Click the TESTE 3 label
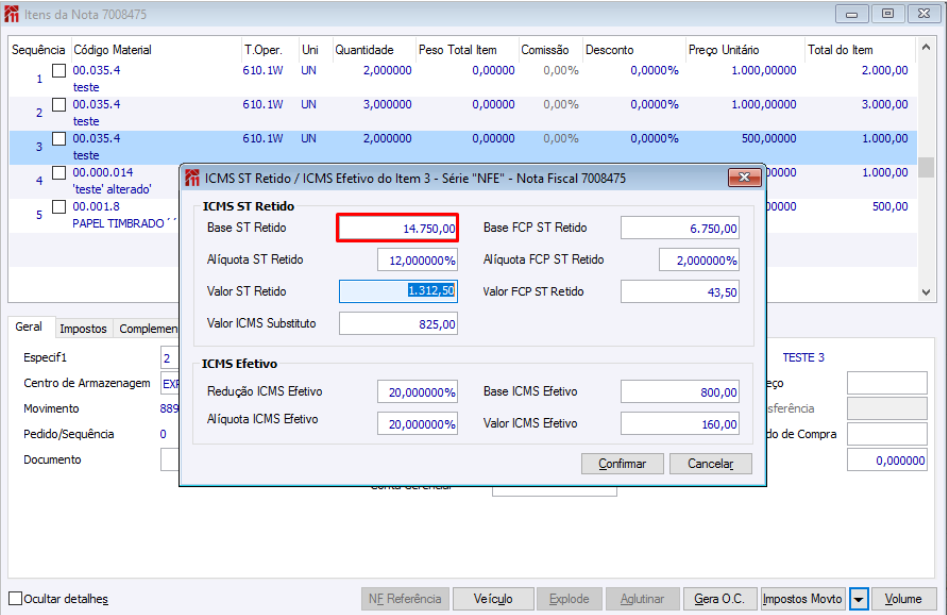Viewport: 947px width, 615px height. (x=803, y=358)
